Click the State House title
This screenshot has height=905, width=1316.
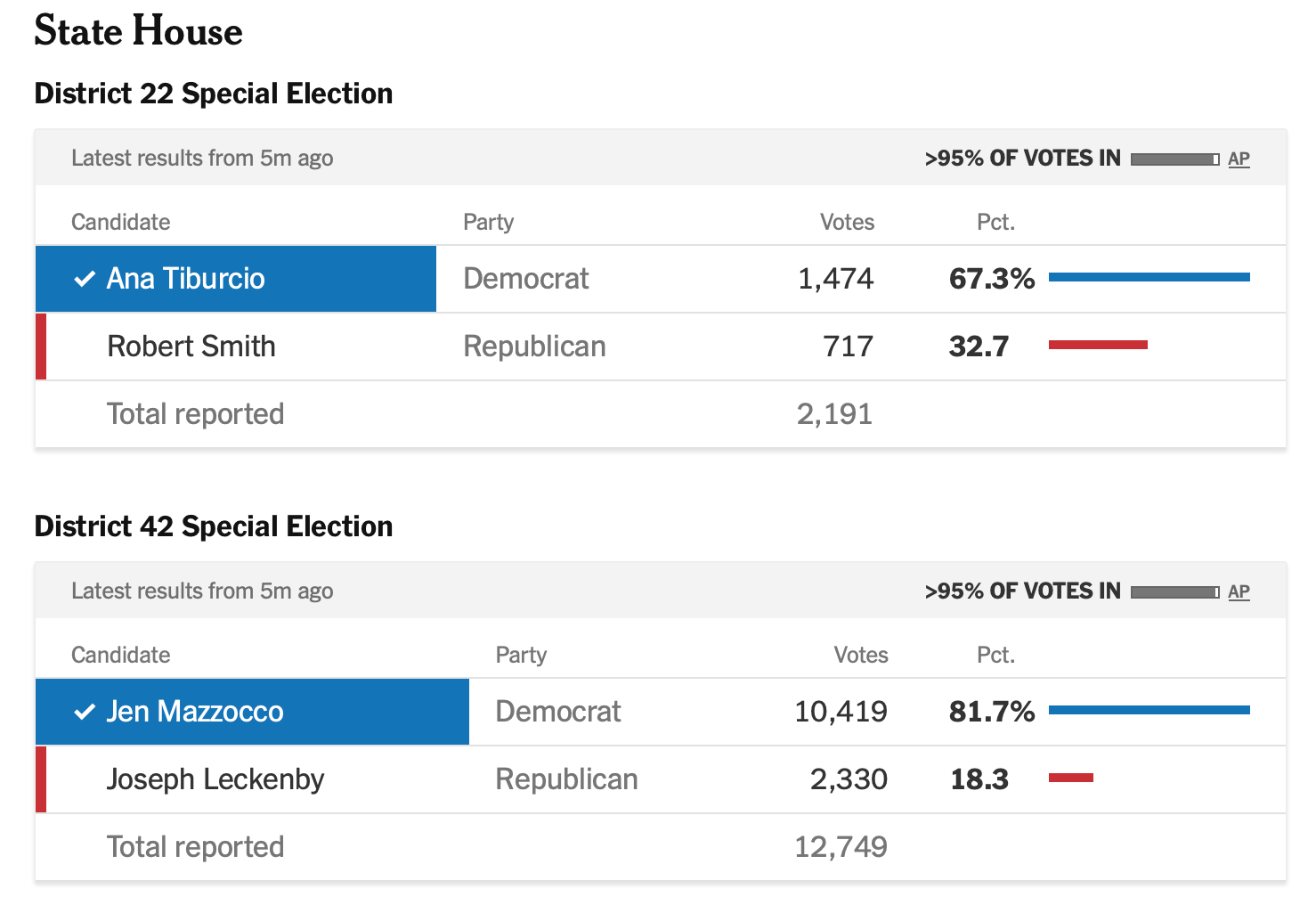[x=138, y=31]
